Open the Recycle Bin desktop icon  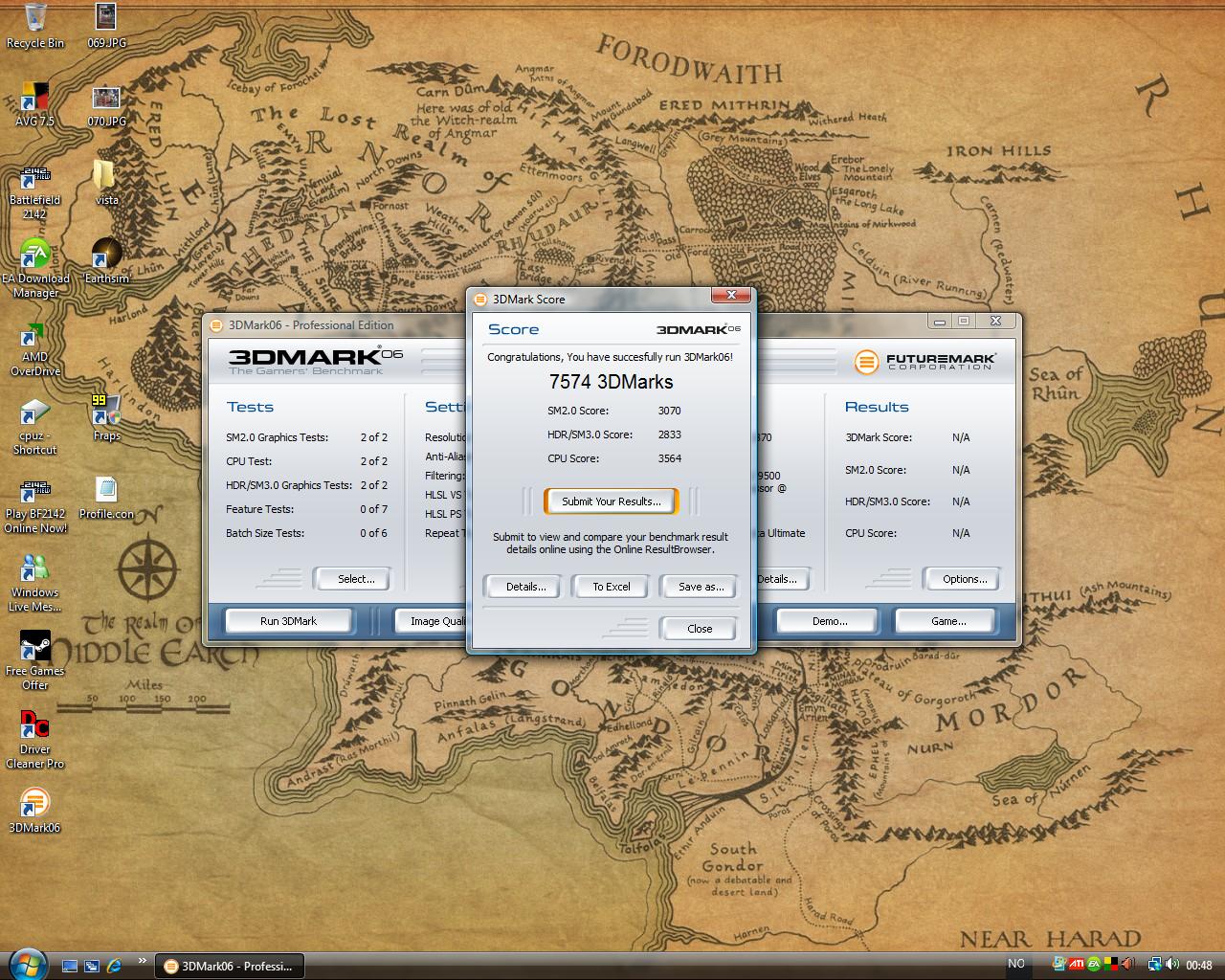click(35, 26)
